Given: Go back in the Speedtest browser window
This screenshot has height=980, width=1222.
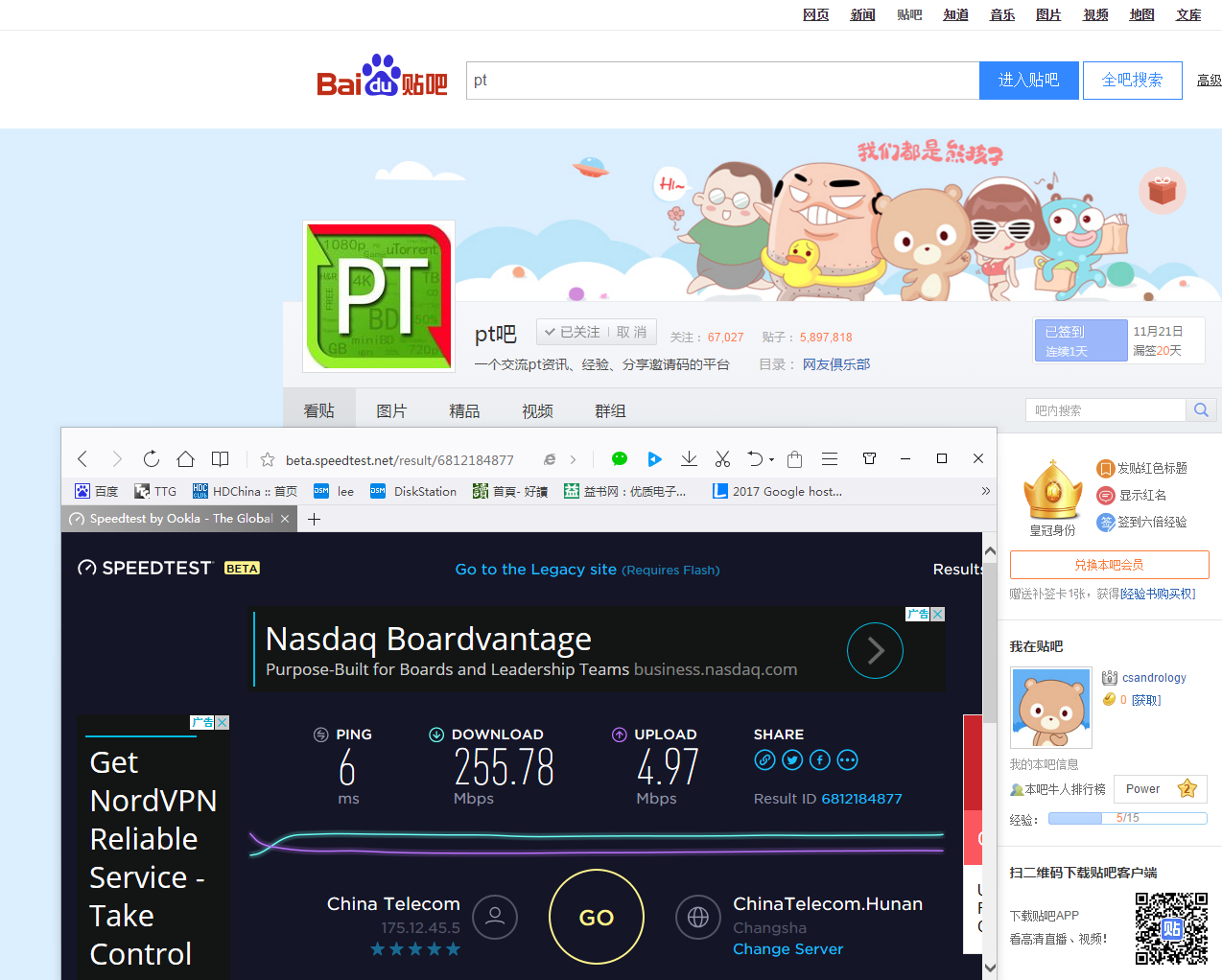Looking at the screenshot, I should 82,459.
